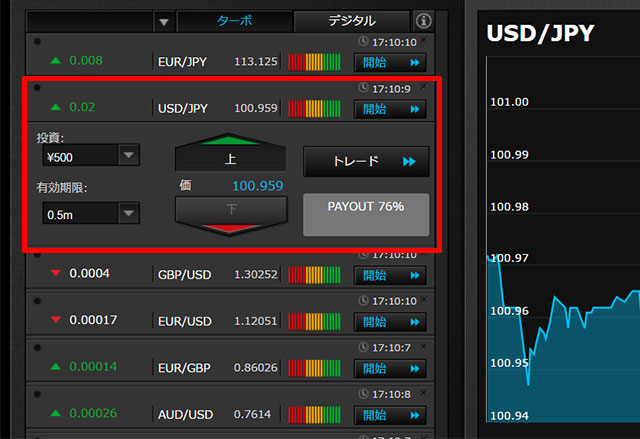Open the 有効期限 expiry dropdown arrow

[129, 213]
